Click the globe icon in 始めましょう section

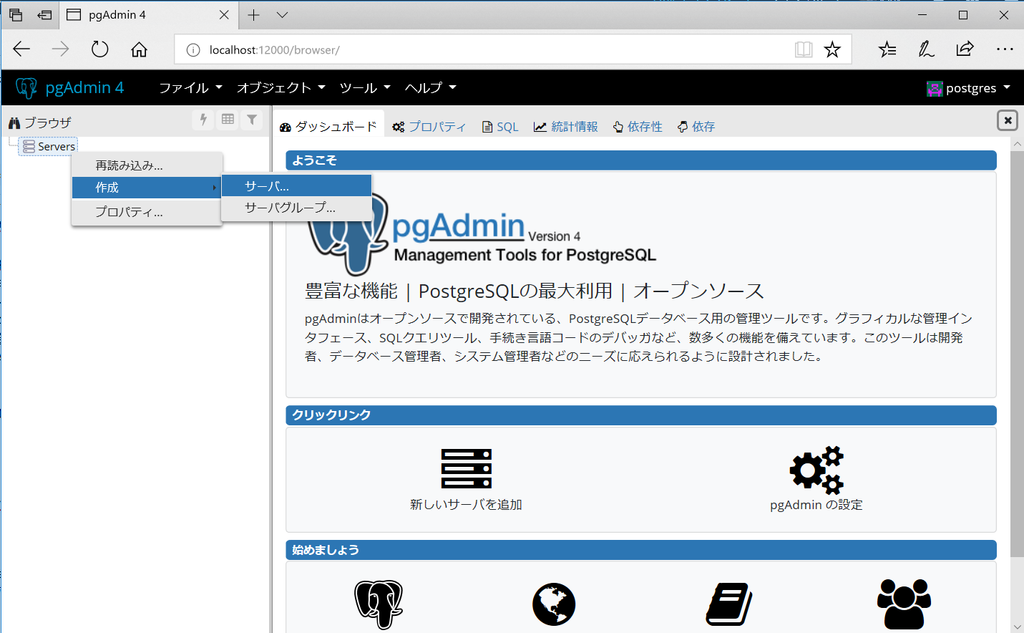coord(554,602)
